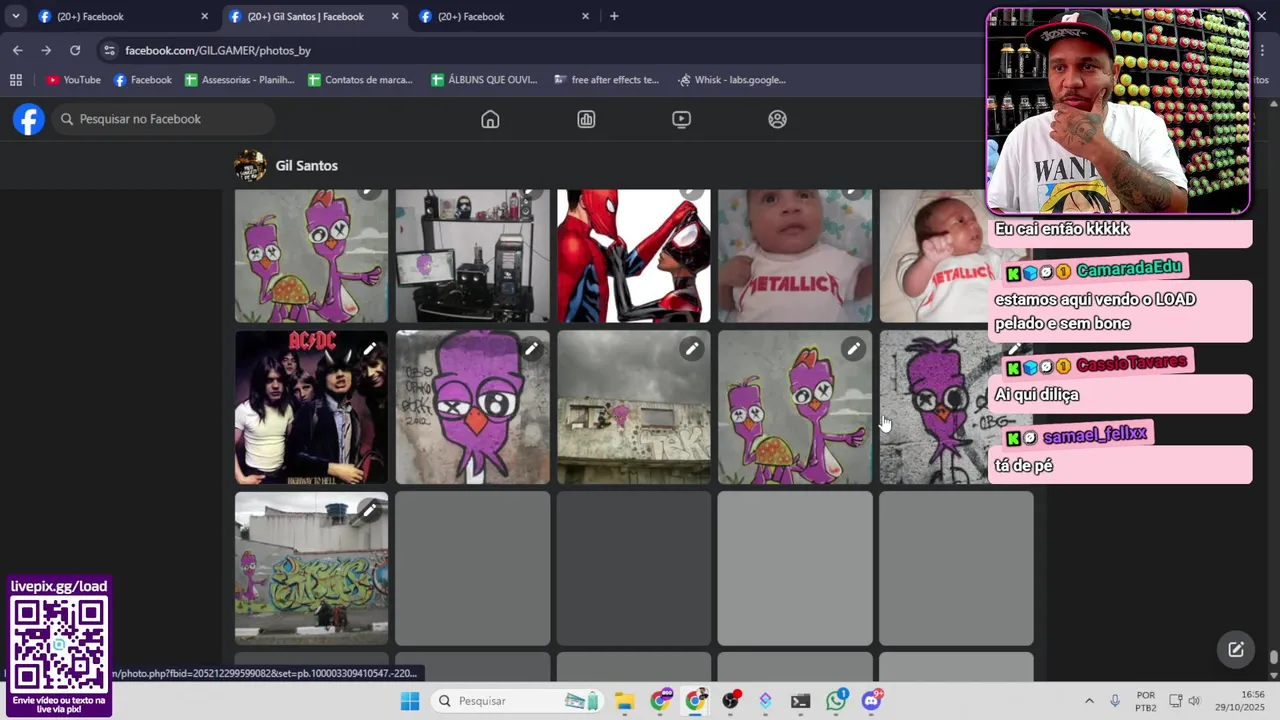View site information icon in address bar
The height and width of the screenshot is (720, 1280).
point(108,50)
